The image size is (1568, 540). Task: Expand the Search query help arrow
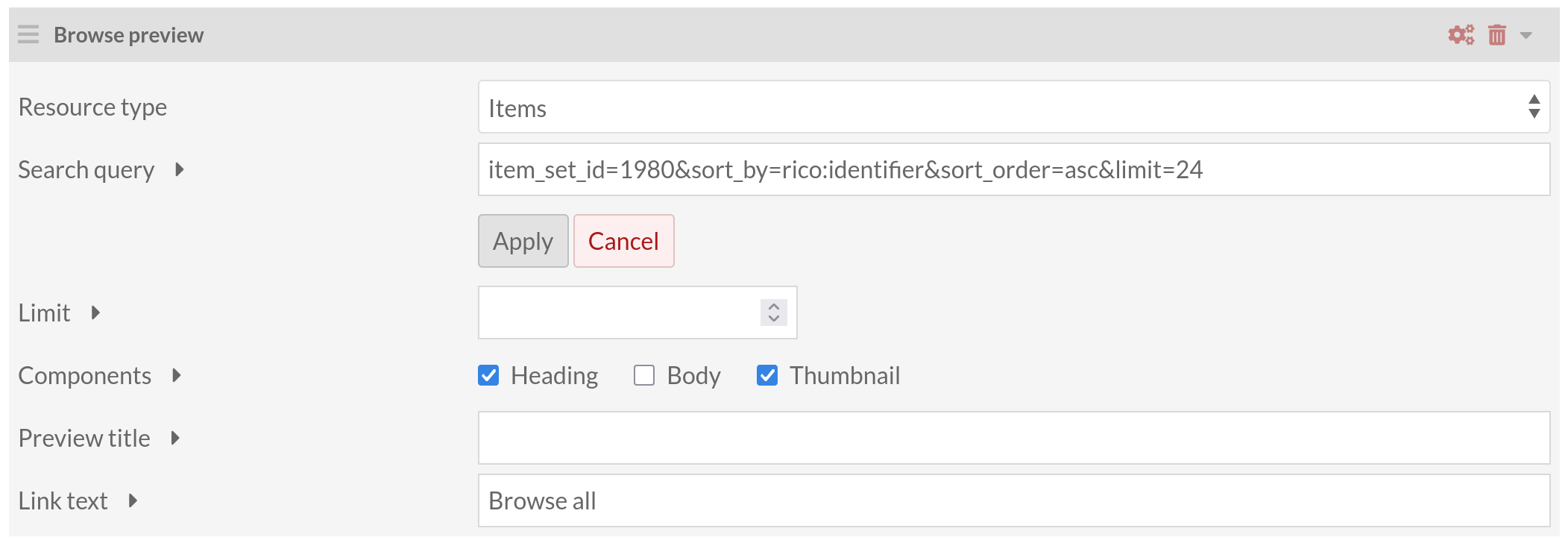click(180, 169)
